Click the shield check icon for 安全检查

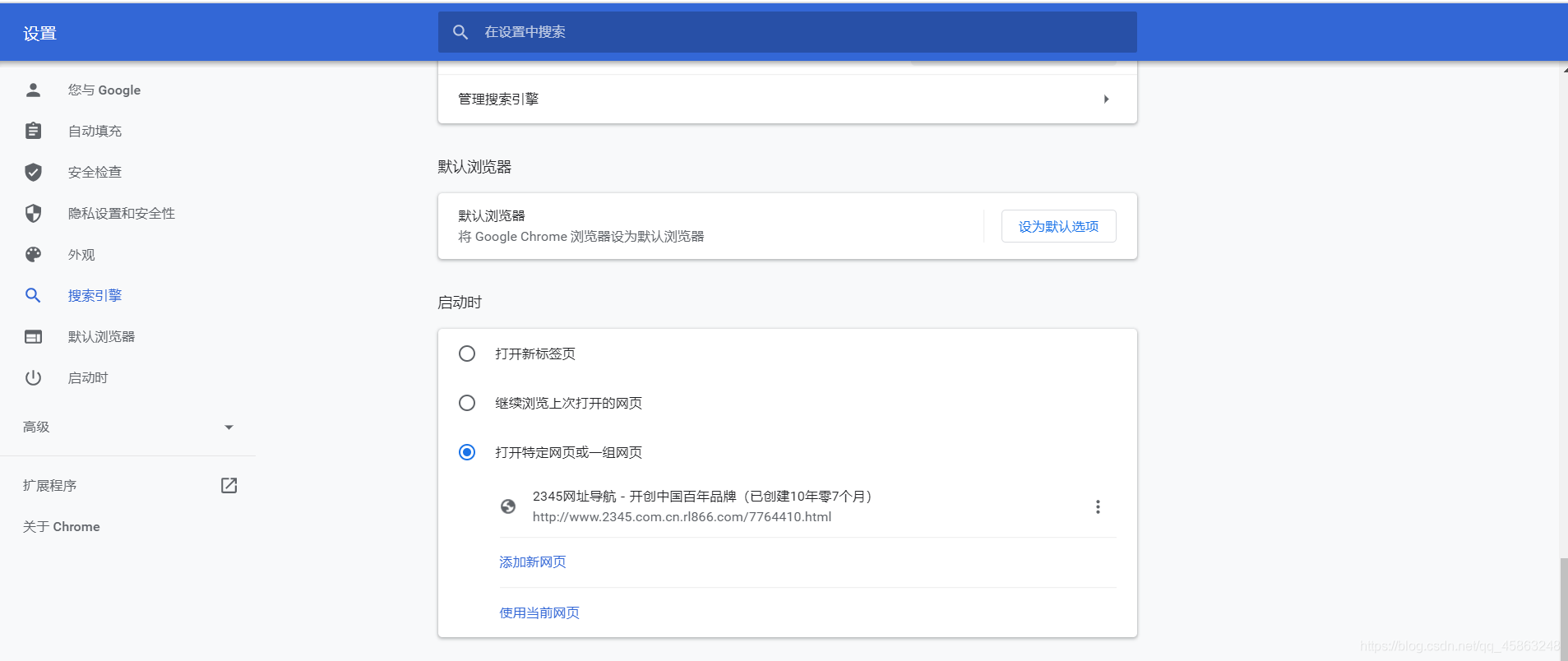point(33,172)
